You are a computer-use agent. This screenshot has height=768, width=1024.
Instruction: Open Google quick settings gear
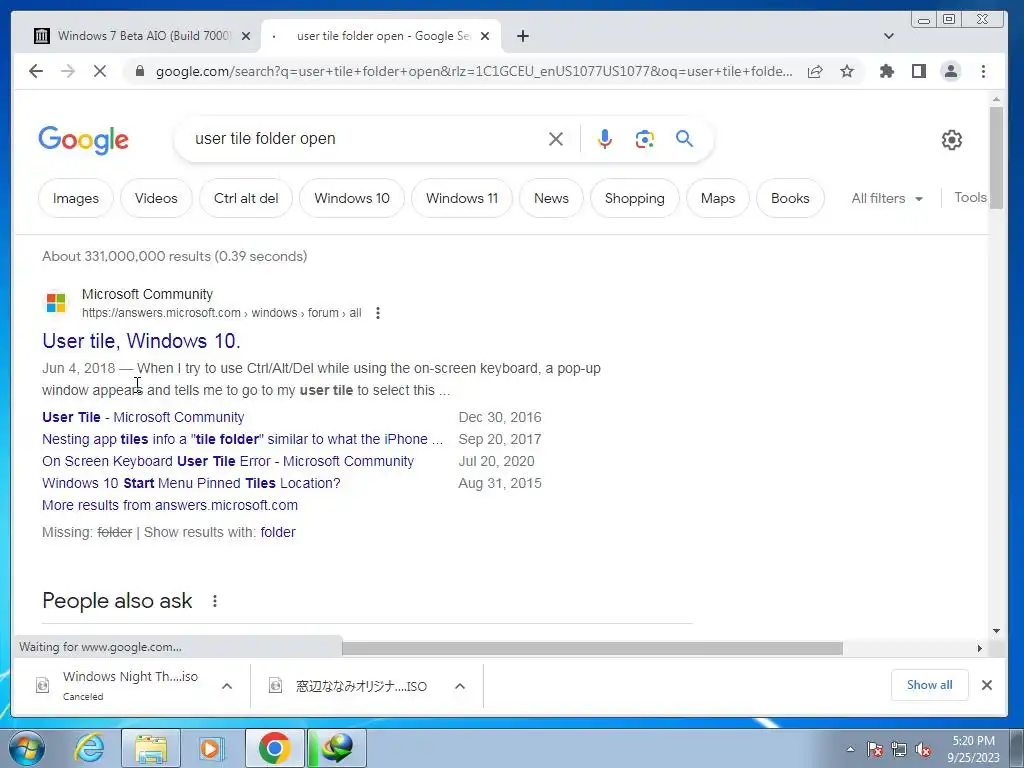pos(952,140)
